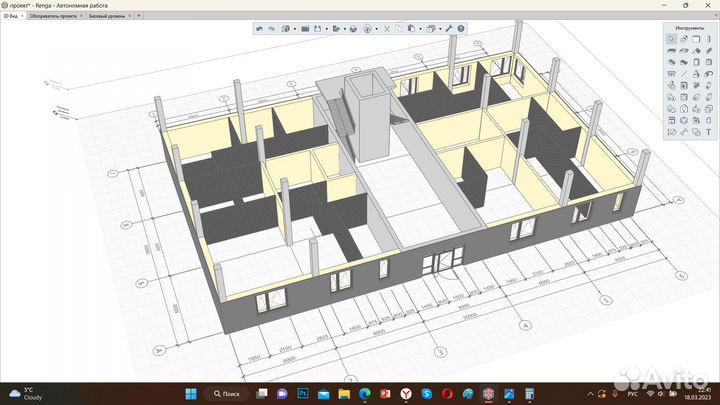720x405 pixels.
Task: Switch to the Обозреватель проекта tab
Action: click(x=53, y=17)
